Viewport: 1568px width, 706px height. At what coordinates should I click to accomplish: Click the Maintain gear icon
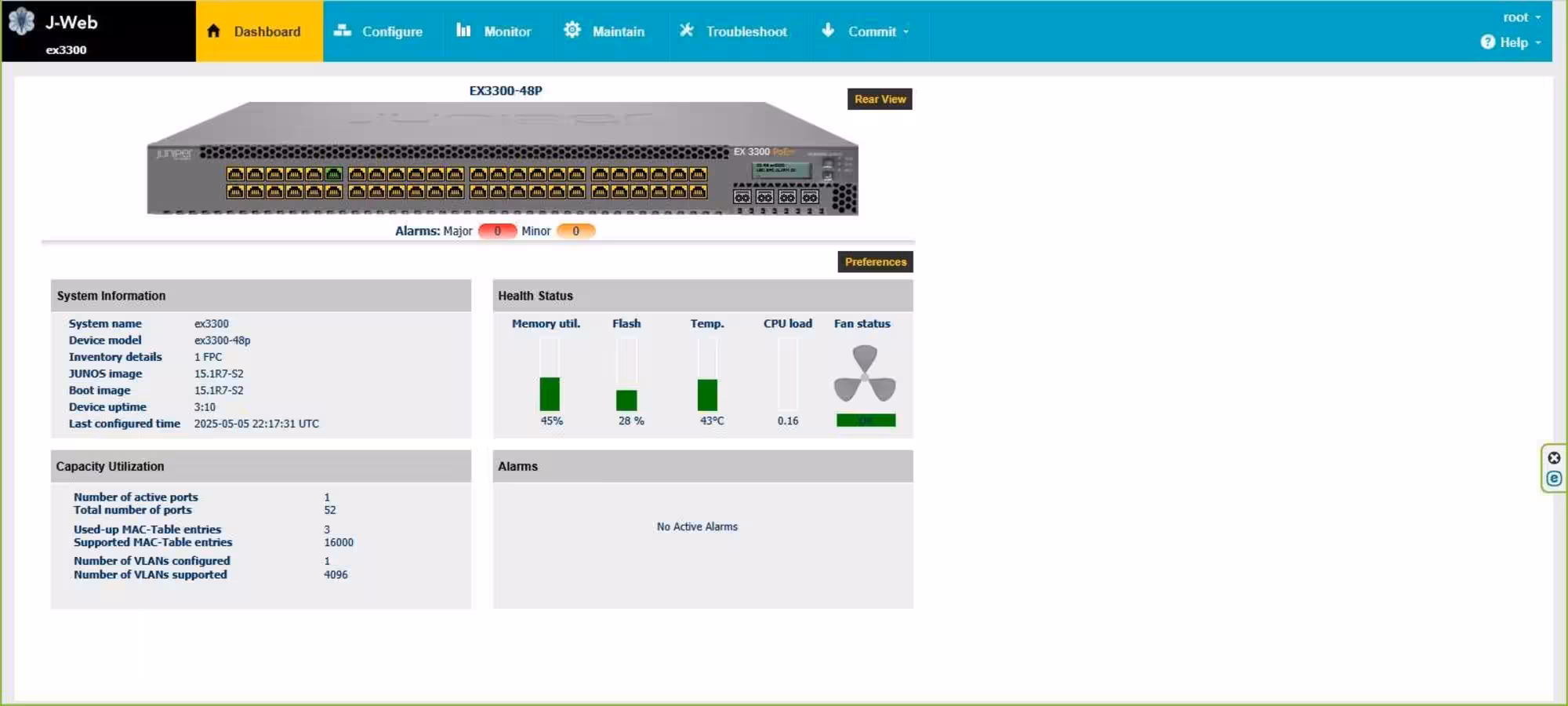(x=572, y=30)
